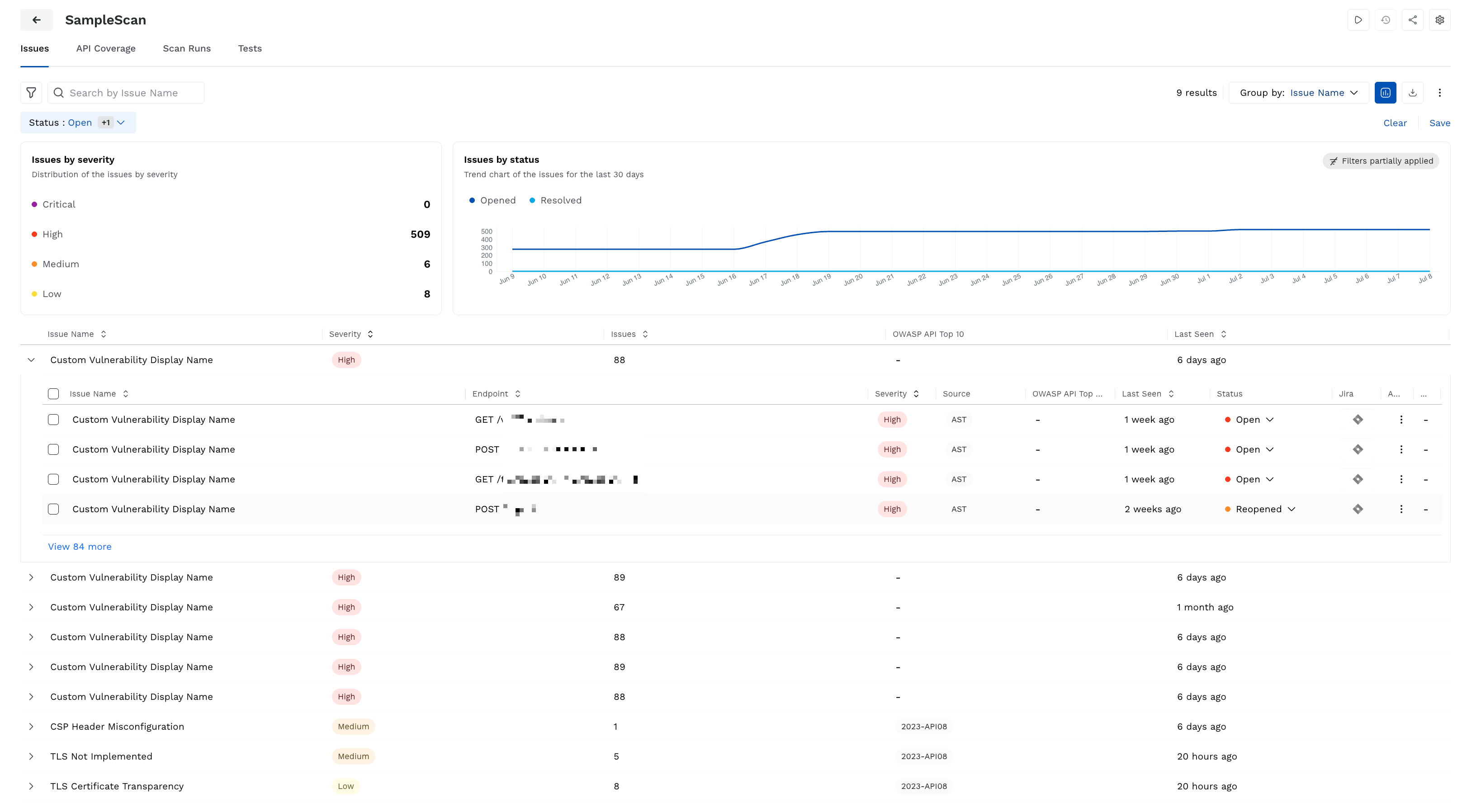Collapse the expanded 88-issue group
The height and width of the screenshot is (812, 1467).
[x=31, y=360]
